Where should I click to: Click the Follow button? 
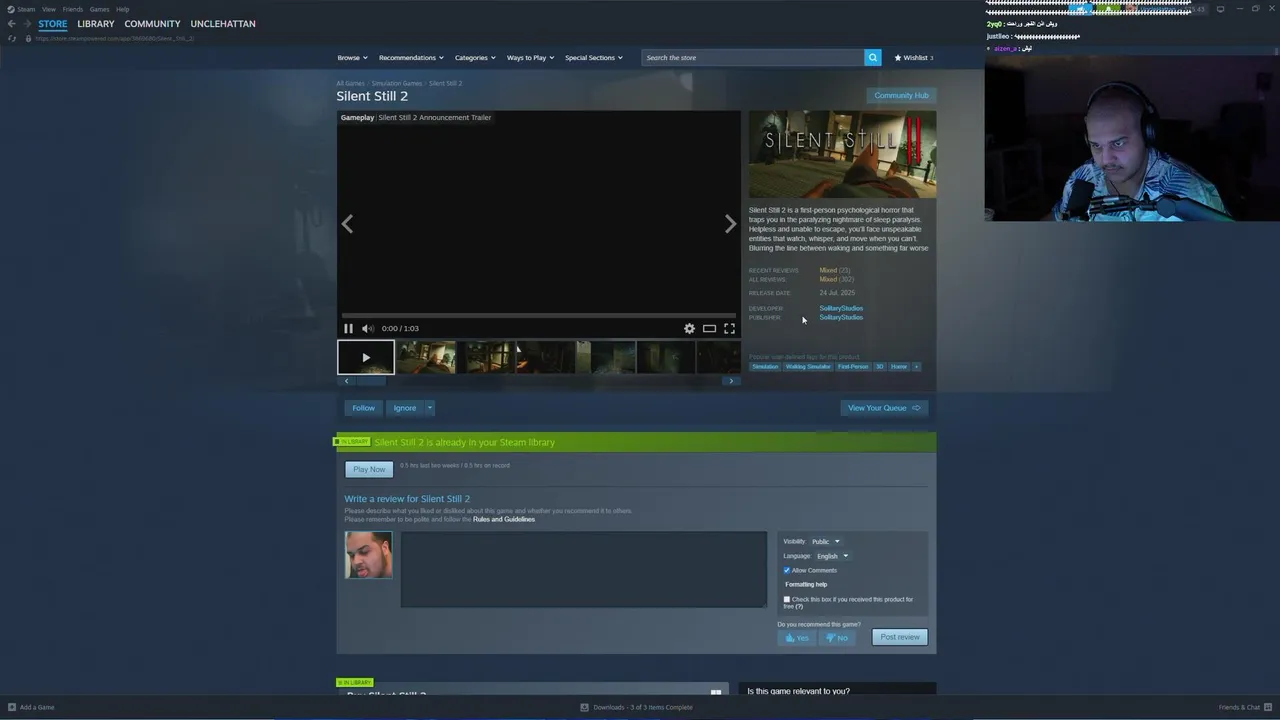tap(363, 408)
